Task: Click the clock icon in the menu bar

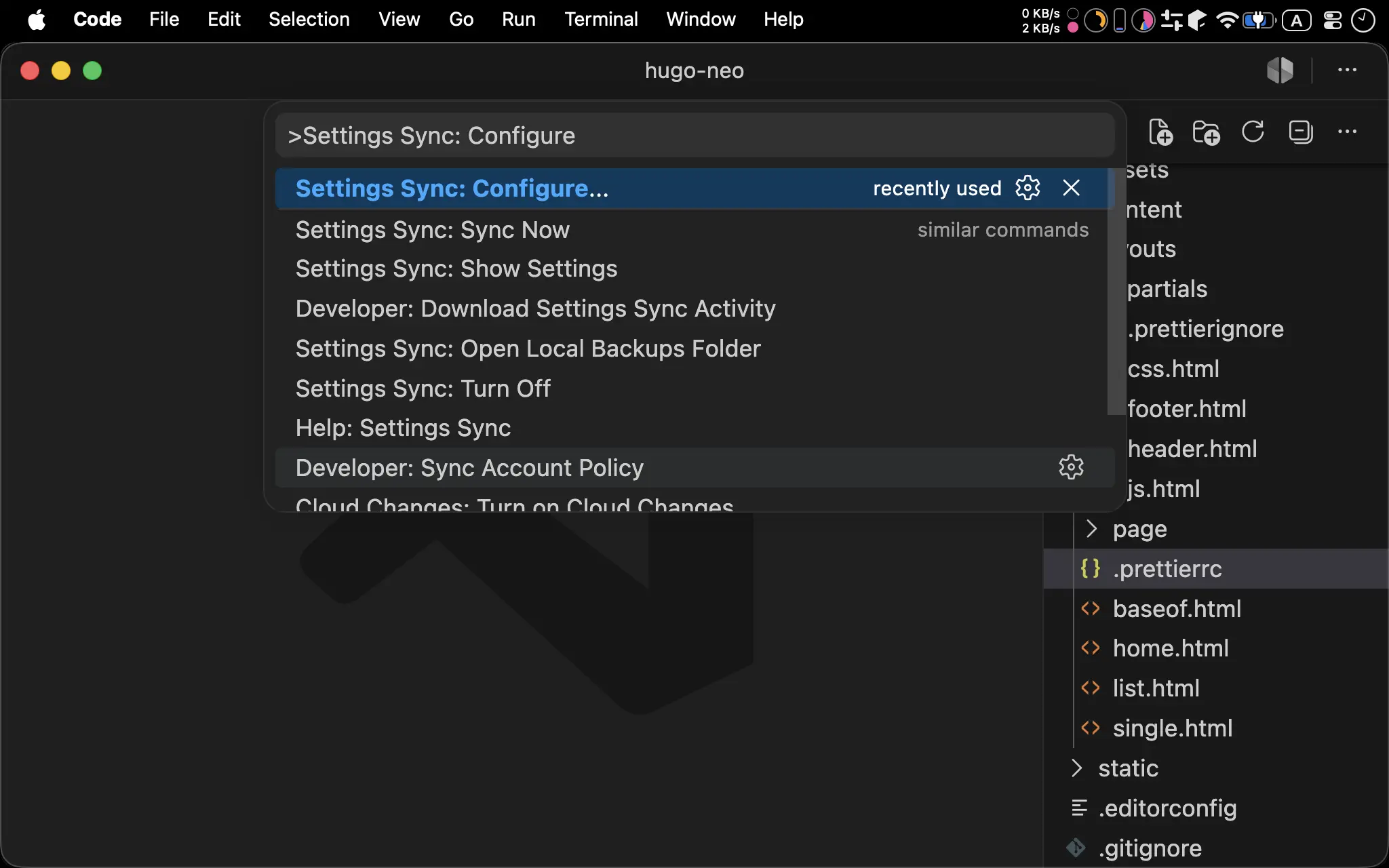Action: coord(1363,20)
